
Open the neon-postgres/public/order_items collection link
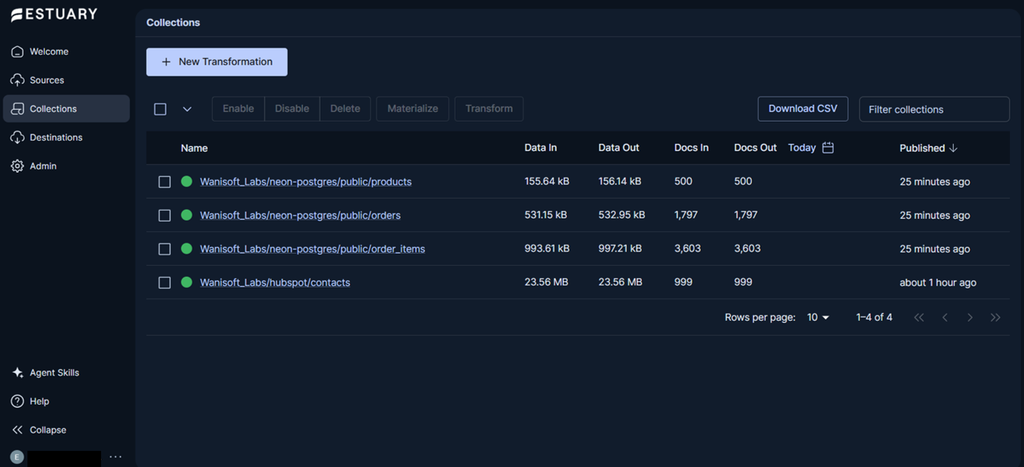click(x=312, y=249)
